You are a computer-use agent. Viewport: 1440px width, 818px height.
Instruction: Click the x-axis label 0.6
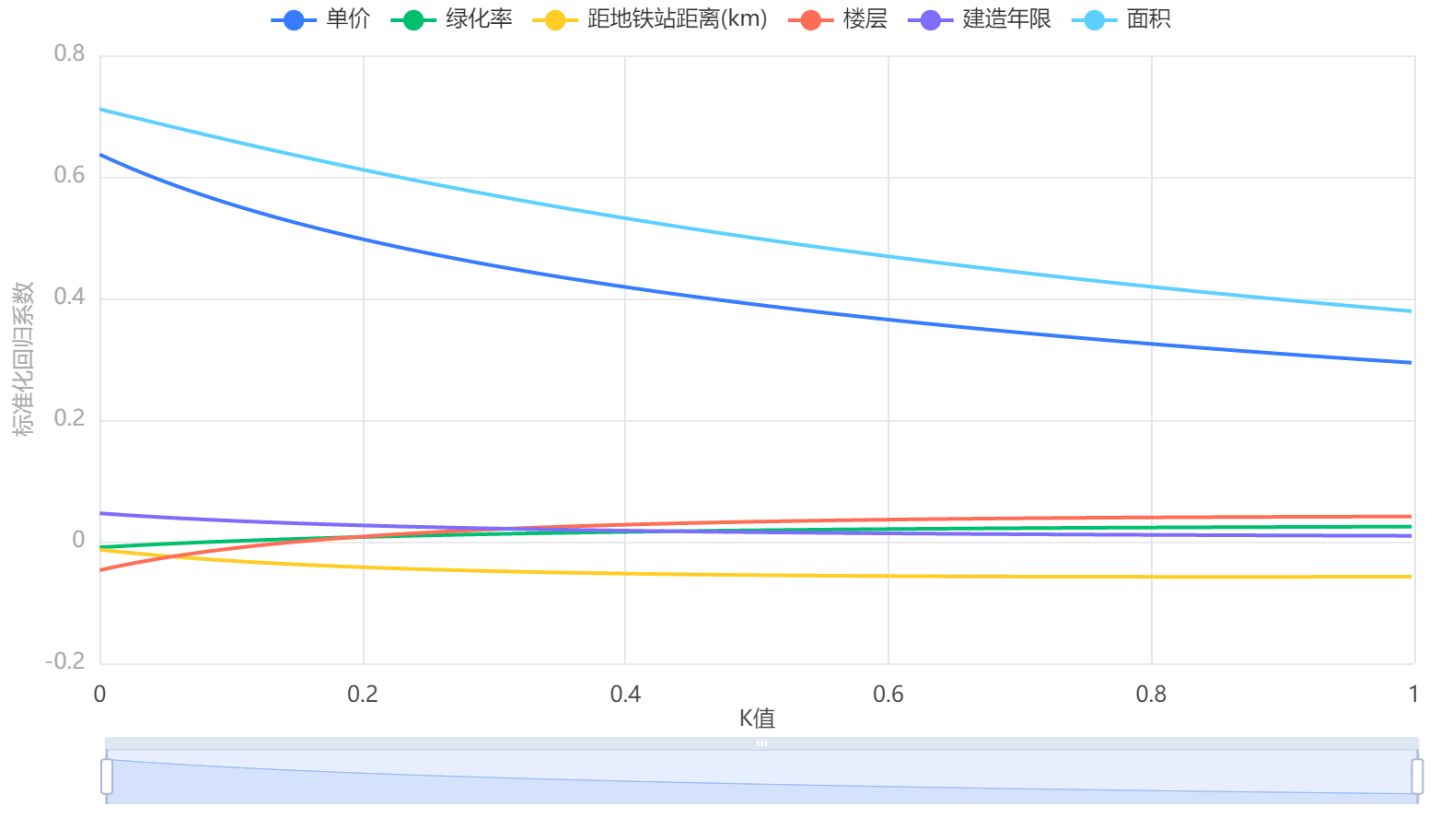tap(888, 694)
